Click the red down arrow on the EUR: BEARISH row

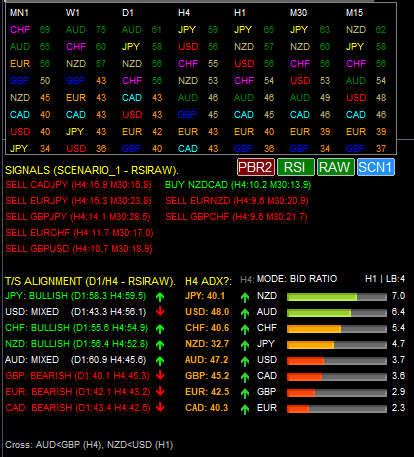(160, 391)
